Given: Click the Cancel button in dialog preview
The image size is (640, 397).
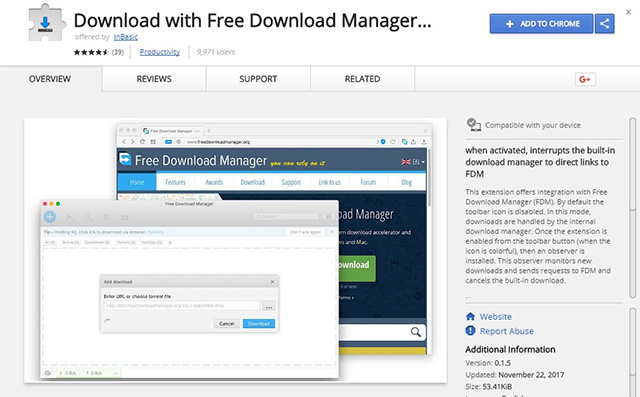Looking at the screenshot, I should [x=227, y=324].
